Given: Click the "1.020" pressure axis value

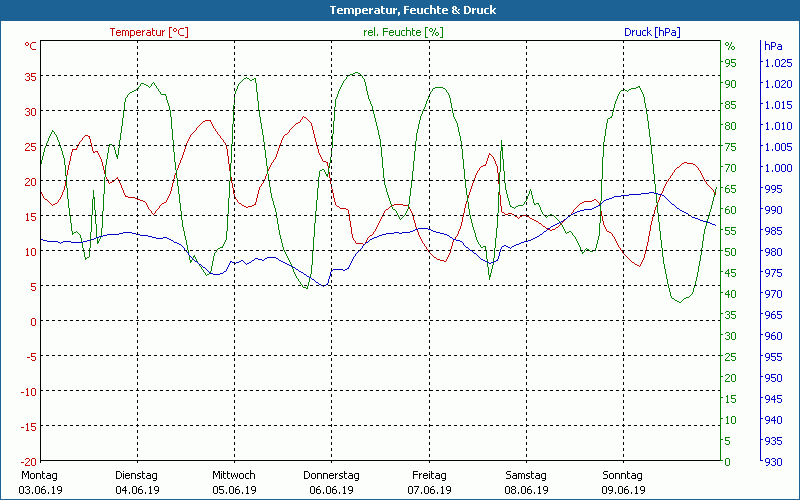Looking at the screenshot, I should tap(778, 84).
